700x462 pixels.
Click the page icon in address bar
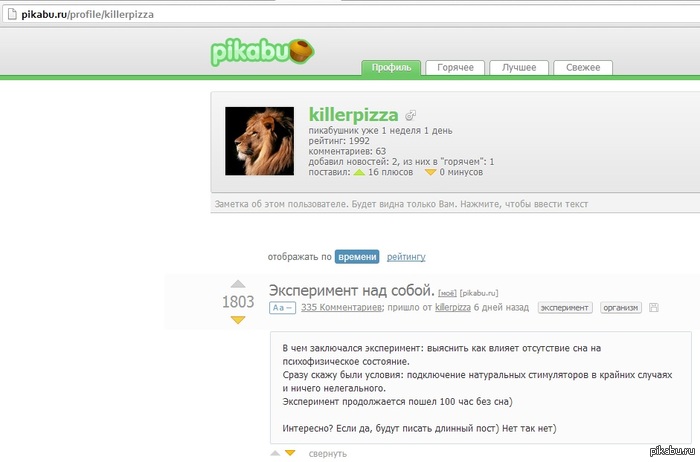12,14
